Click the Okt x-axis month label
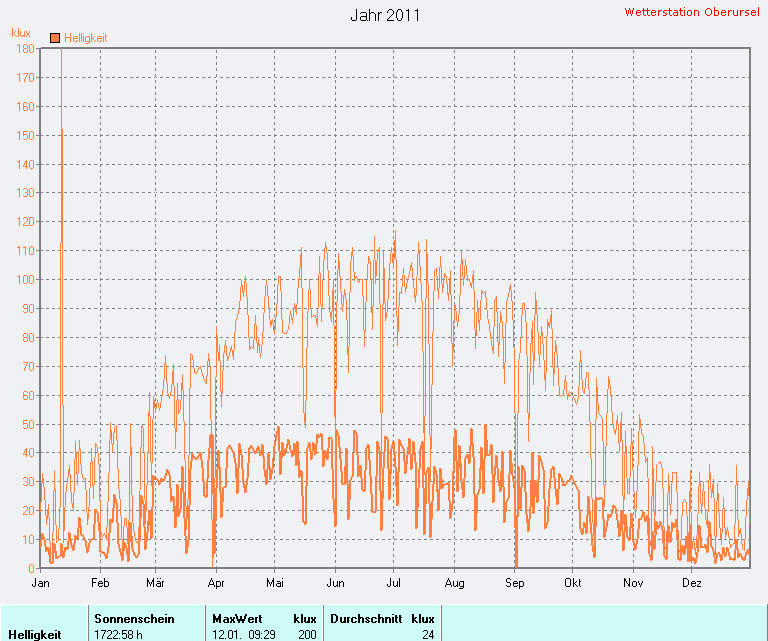 click(x=573, y=583)
